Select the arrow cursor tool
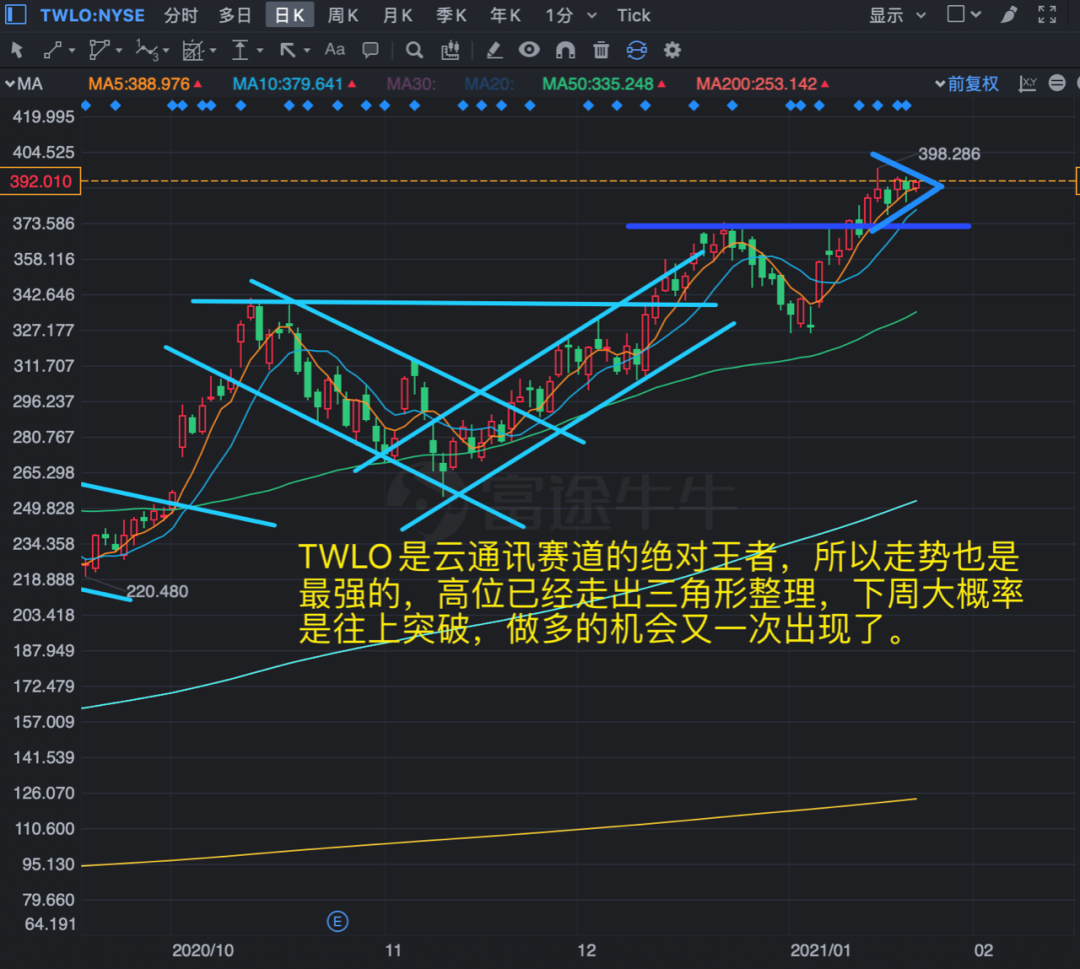1080x969 pixels. [17, 50]
